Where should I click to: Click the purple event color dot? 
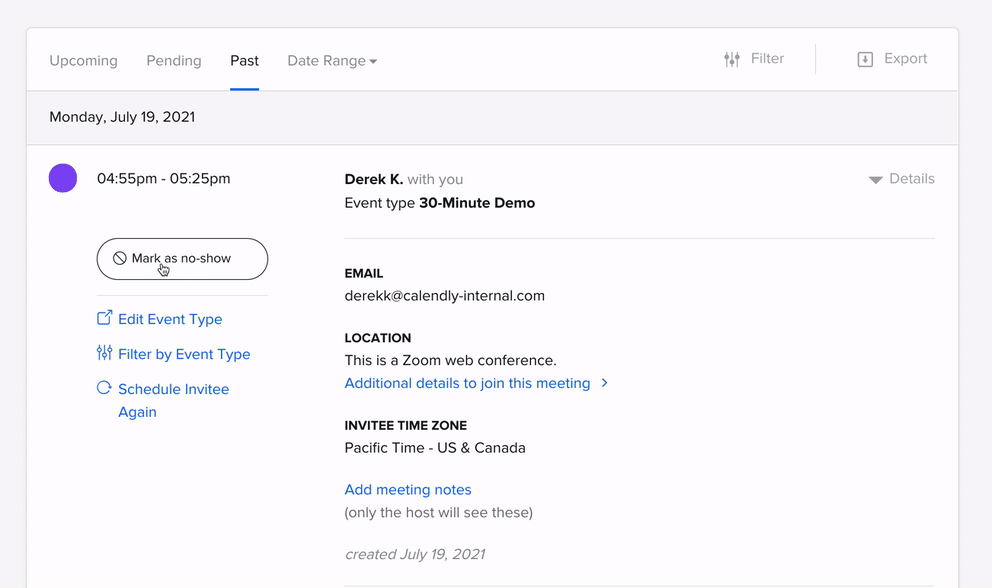tap(62, 178)
